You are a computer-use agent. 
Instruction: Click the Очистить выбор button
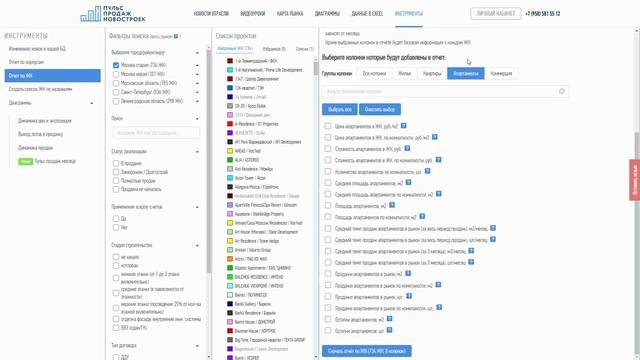(380, 109)
